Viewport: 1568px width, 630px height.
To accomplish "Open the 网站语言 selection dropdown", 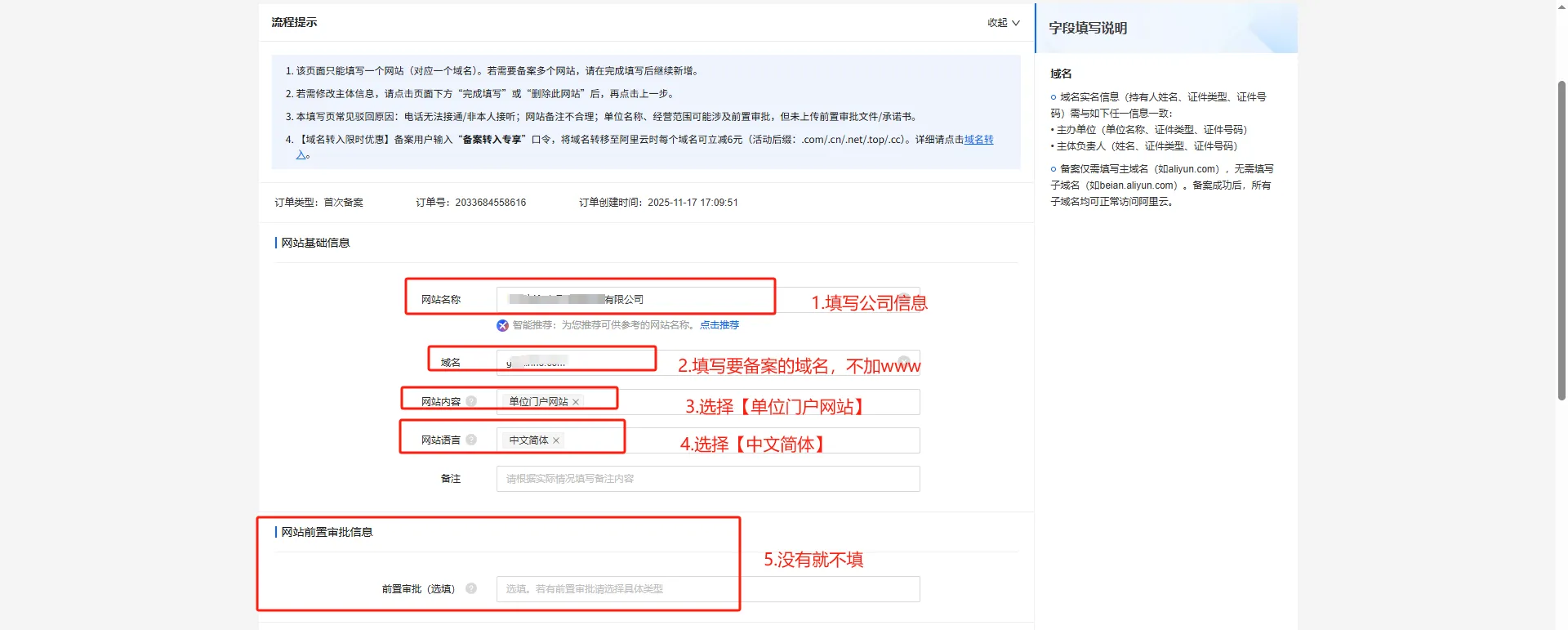I will (759, 440).
